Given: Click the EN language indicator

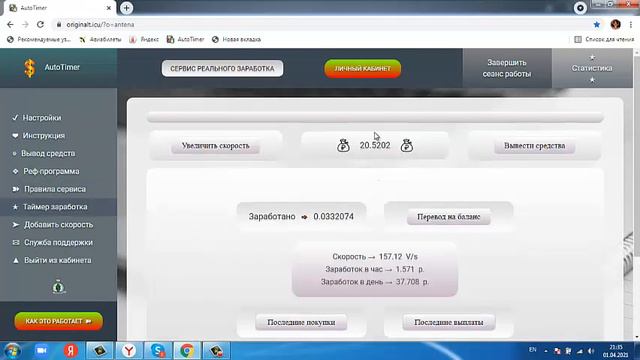Looking at the screenshot, I should pyautogui.click(x=532, y=350).
